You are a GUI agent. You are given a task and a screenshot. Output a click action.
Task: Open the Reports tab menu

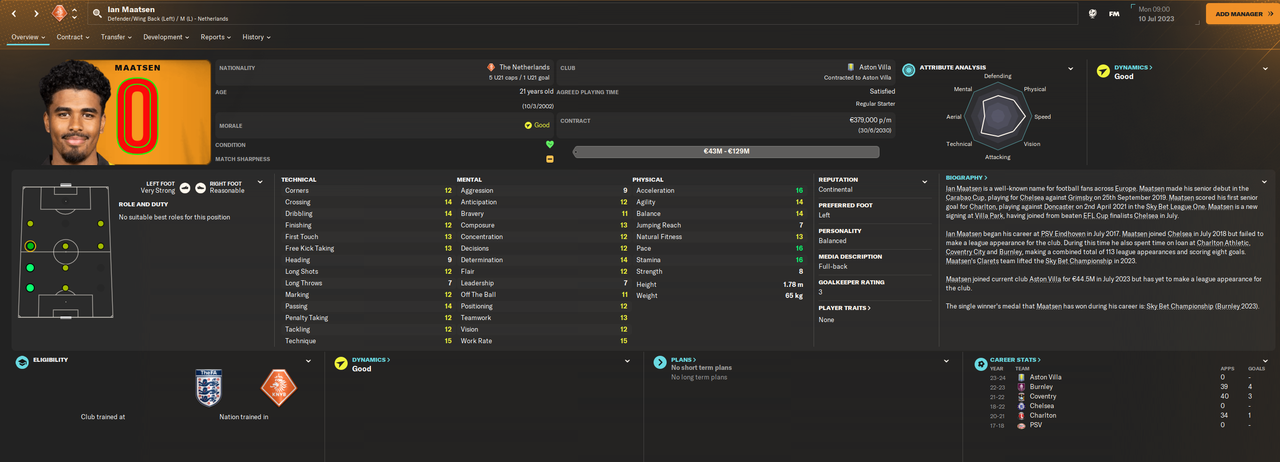pos(215,37)
